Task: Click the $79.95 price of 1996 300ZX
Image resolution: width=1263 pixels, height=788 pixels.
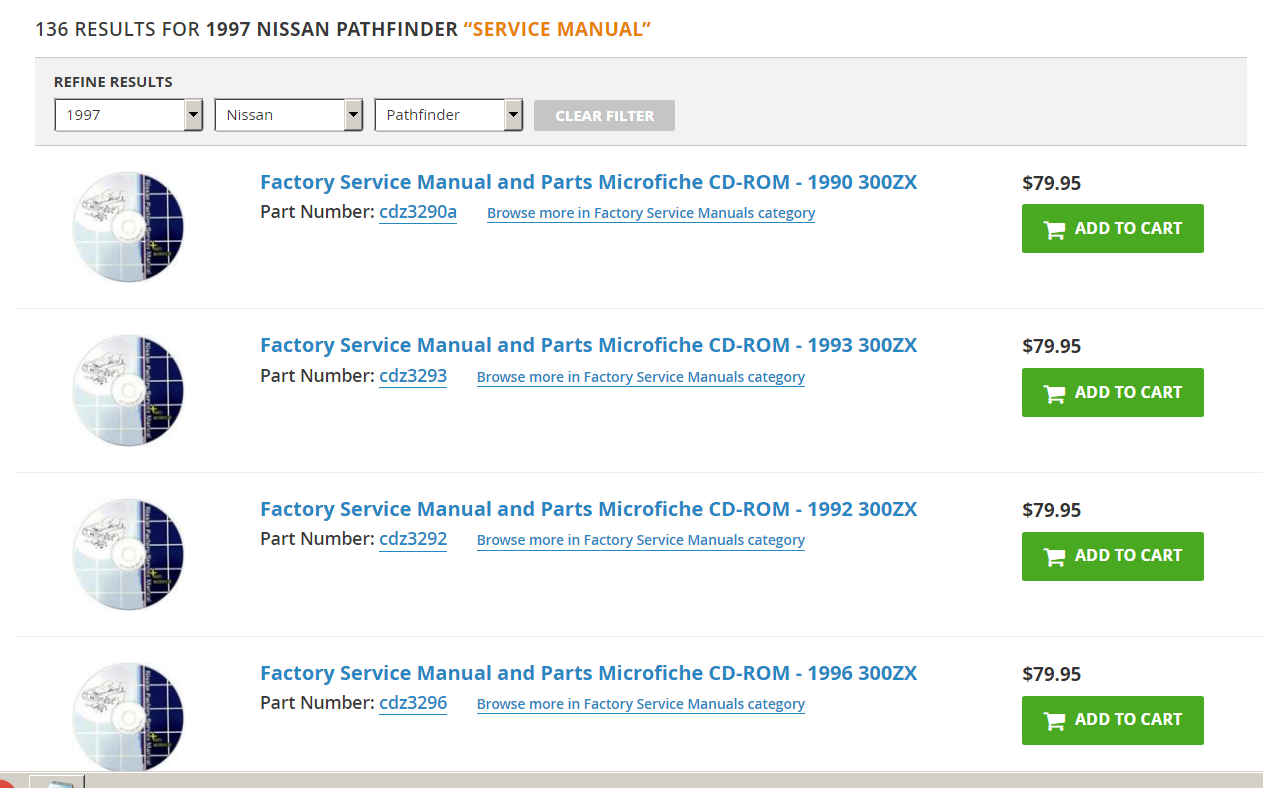Action: (x=1052, y=674)
